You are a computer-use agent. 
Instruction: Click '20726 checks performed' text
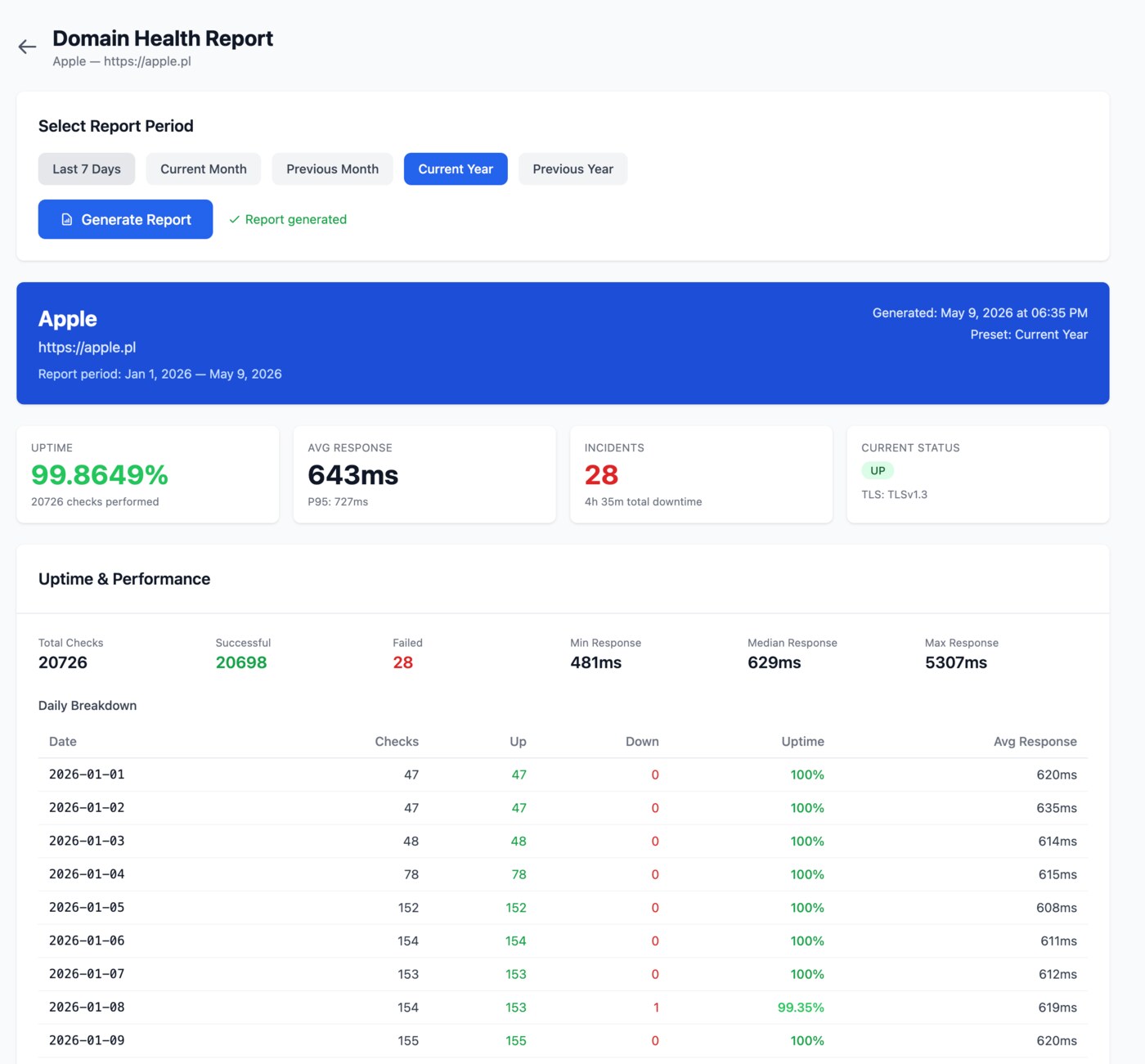pyautogui.click(x=95, y=501)
